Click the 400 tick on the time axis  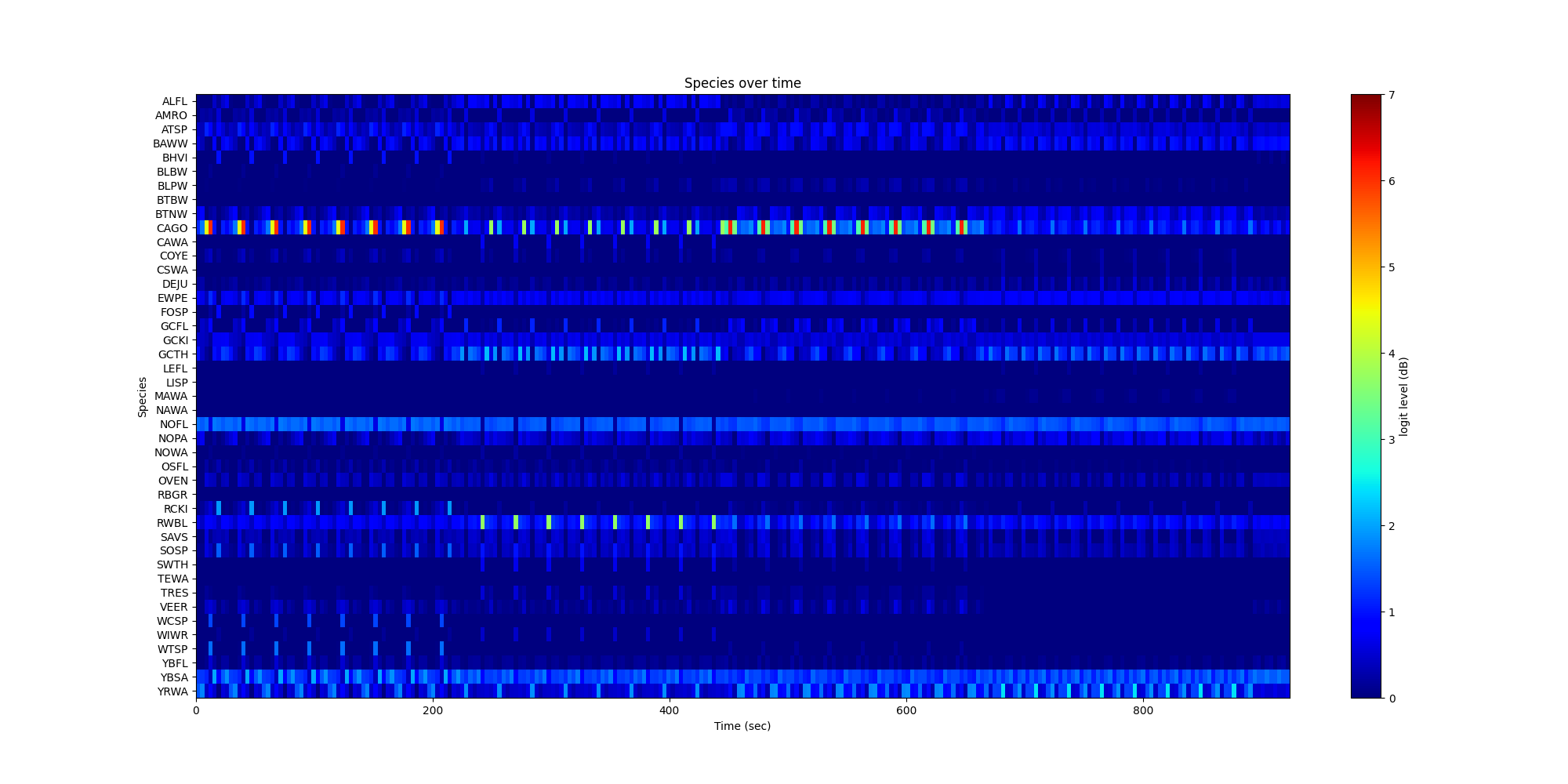tap(669, 711)
